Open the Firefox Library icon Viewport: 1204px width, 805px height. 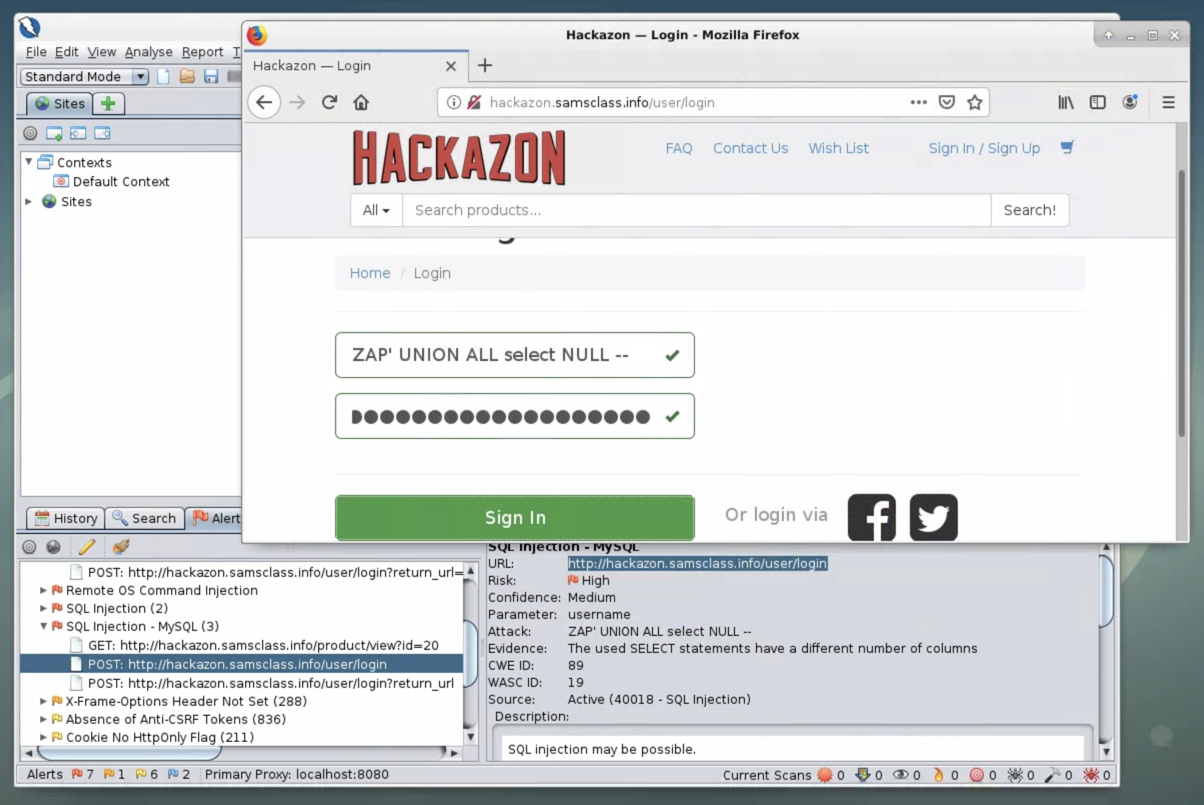(1066, 102)
